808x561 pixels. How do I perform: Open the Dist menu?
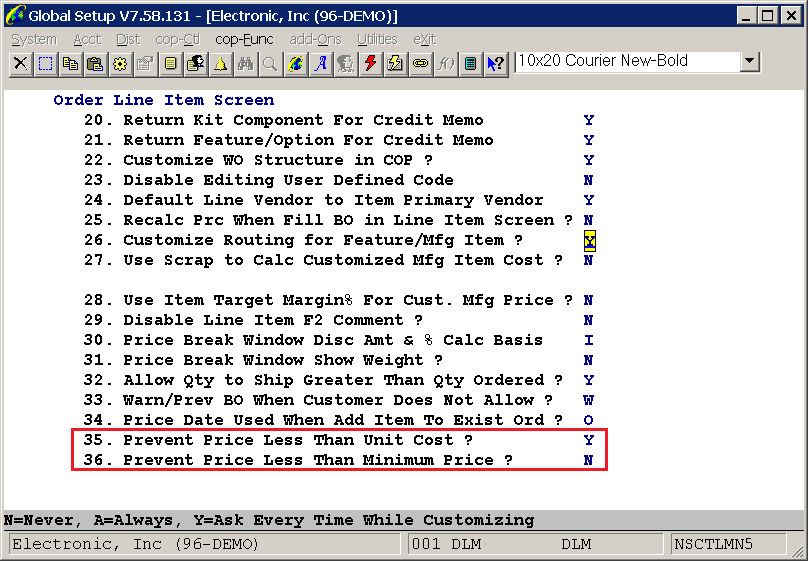128,40
